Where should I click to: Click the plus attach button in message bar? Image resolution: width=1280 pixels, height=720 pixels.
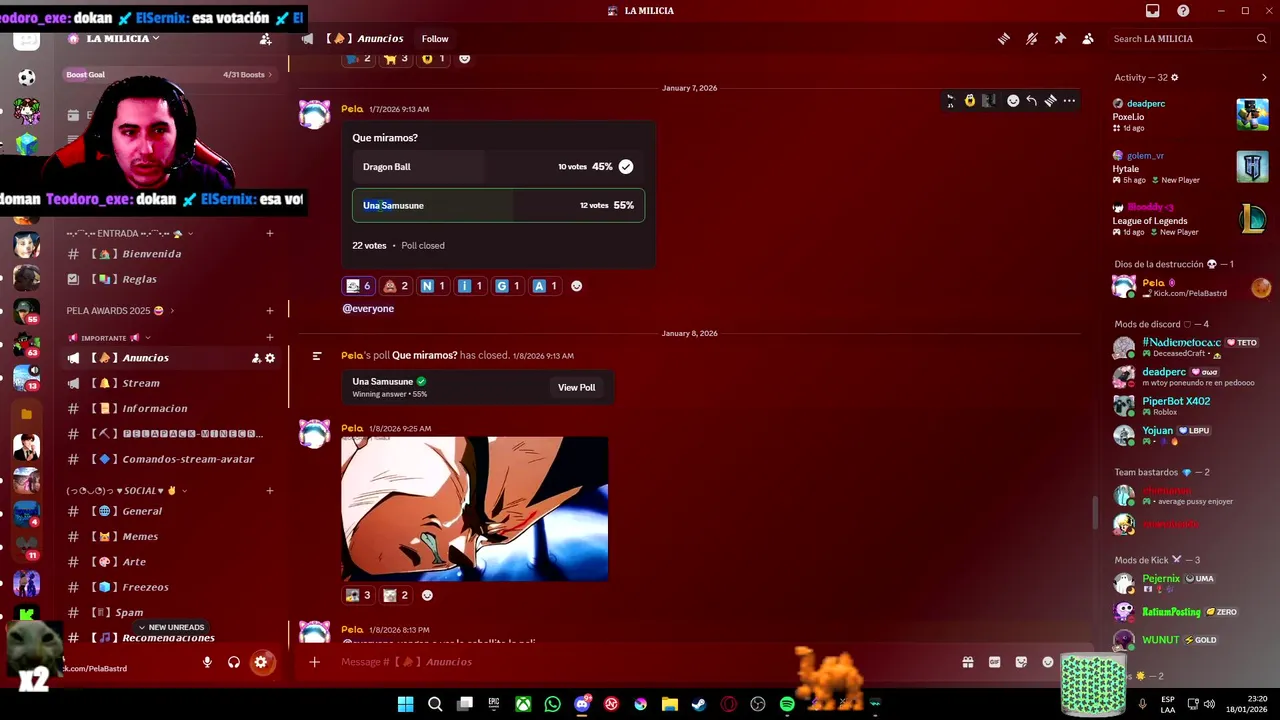(314, 662)
